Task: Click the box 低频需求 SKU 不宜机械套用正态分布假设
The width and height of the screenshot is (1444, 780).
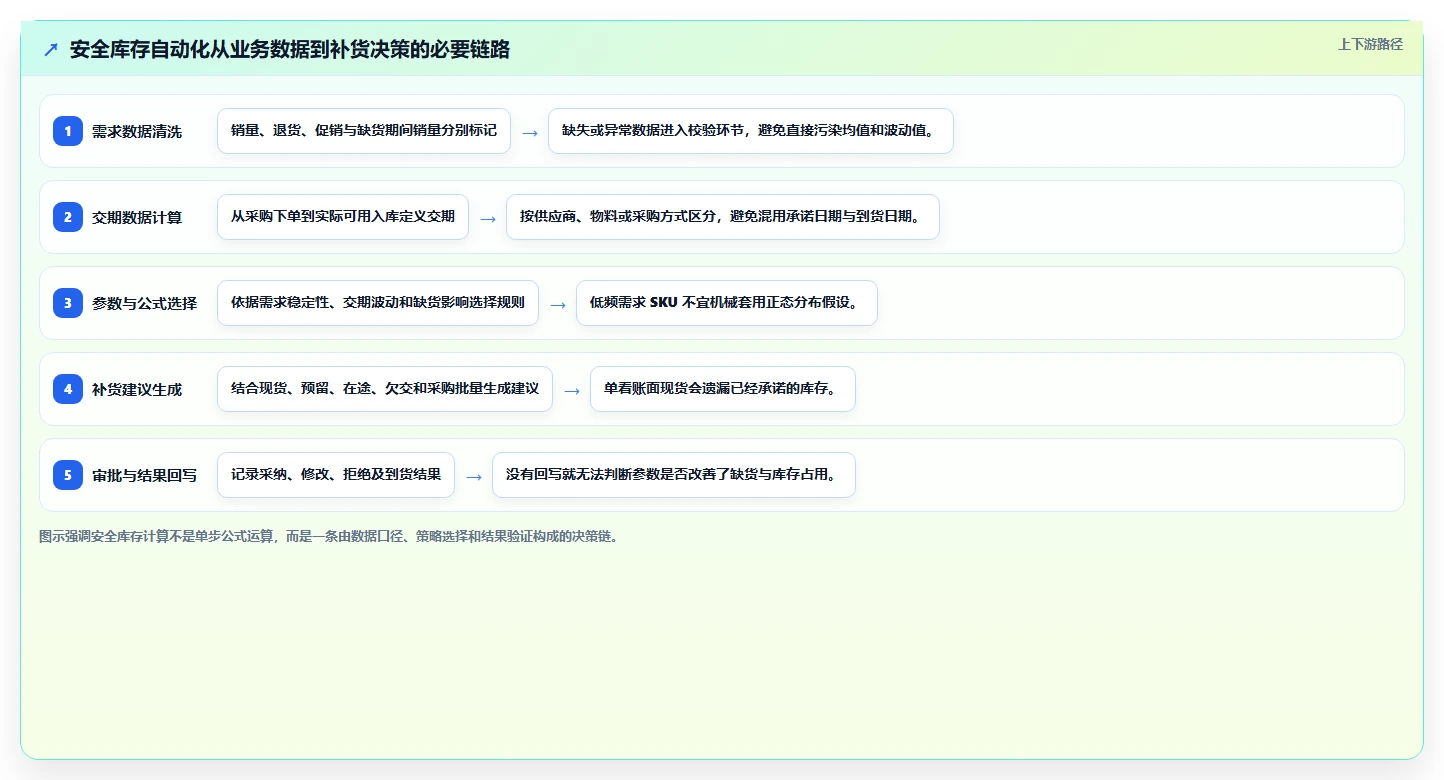Action: click(x=727, y=303)
